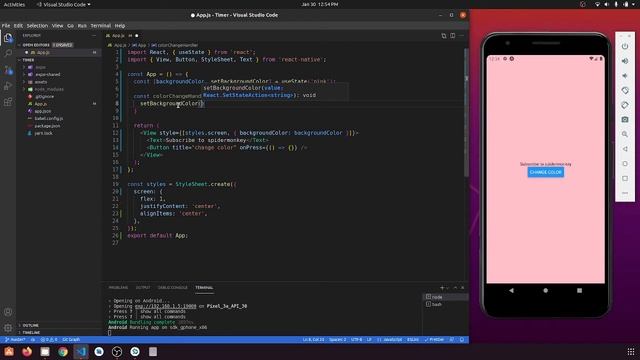Open the Extensions view
Viewport: 640px width, 360px height.
[x=8, y=102]
